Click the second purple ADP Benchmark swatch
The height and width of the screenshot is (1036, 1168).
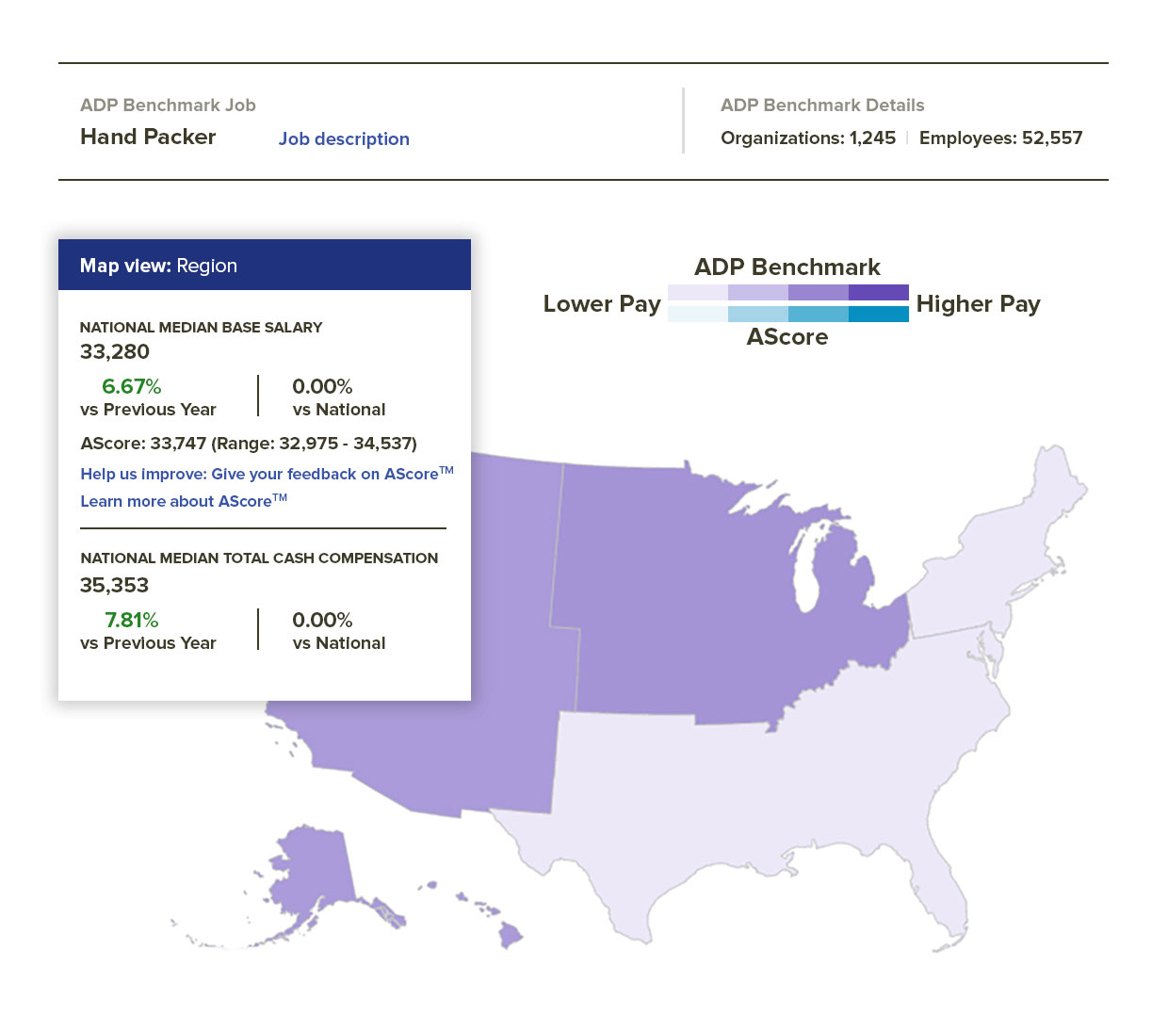(x=758, y=292)
